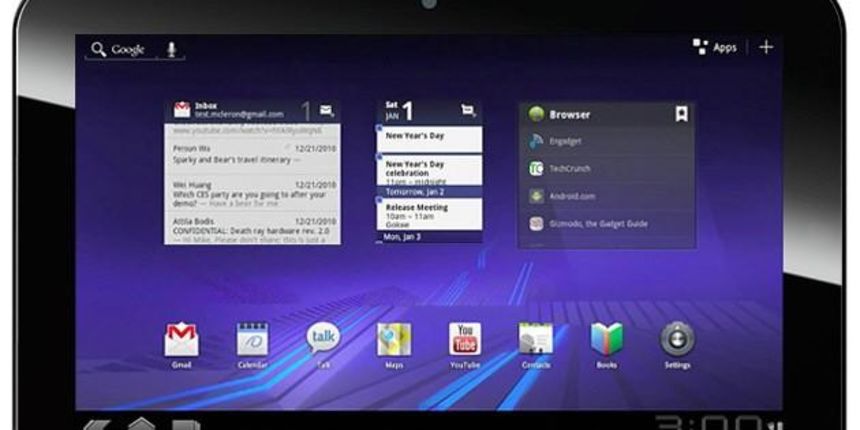Image resolution: width=860 pixels, height=430 pixels.
Task: Open New Year's Day celebration event
Action: point(429,171)
